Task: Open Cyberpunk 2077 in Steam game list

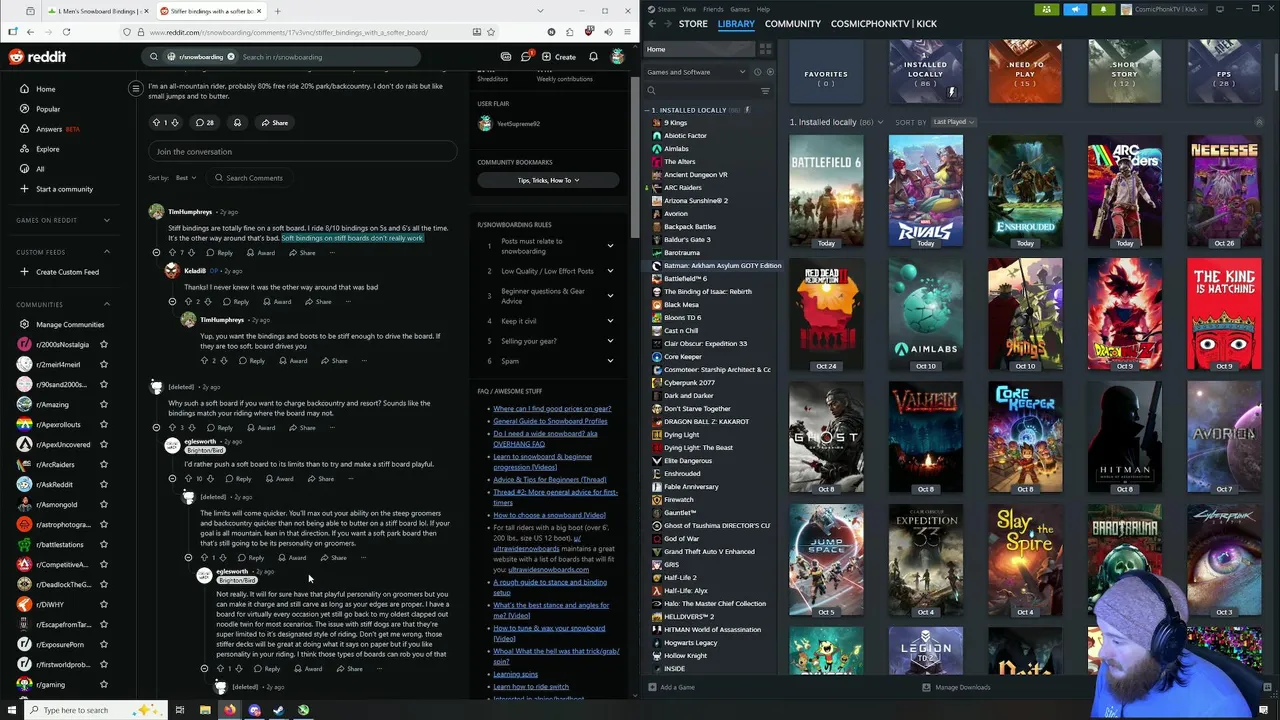Action: pyautogui.click(x=689, y=382)
